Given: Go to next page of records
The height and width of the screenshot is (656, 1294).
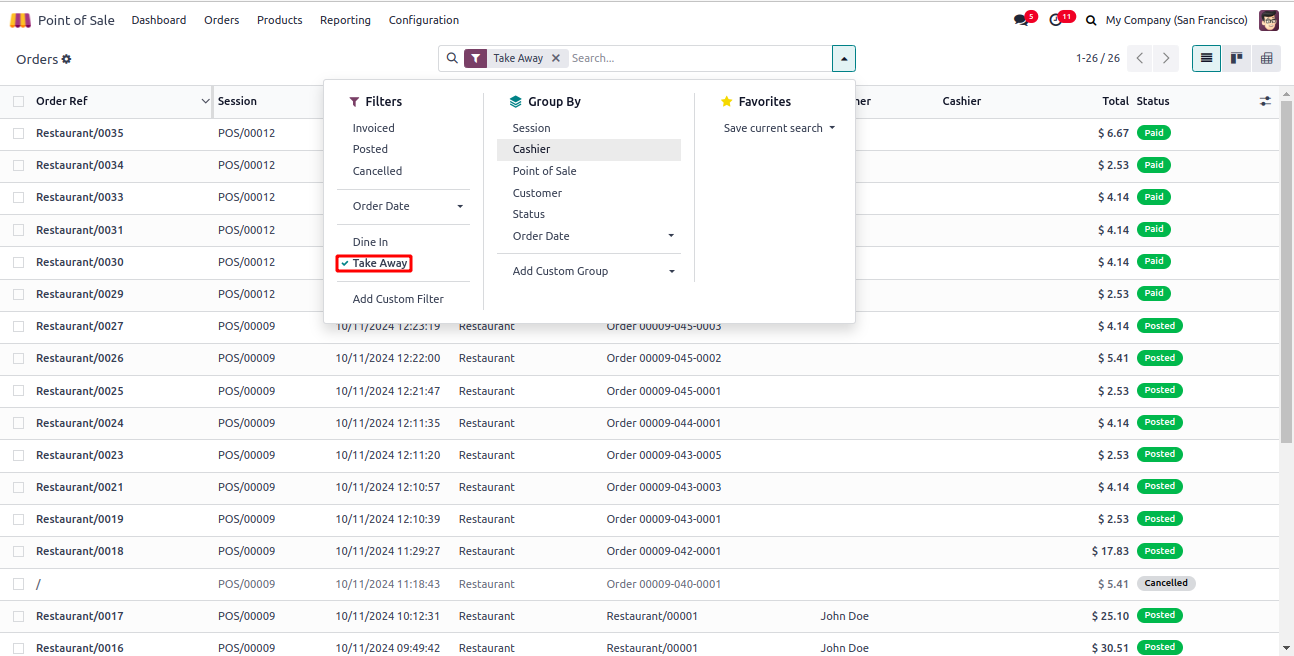Looking at the screenshot, I should 1166,58.
